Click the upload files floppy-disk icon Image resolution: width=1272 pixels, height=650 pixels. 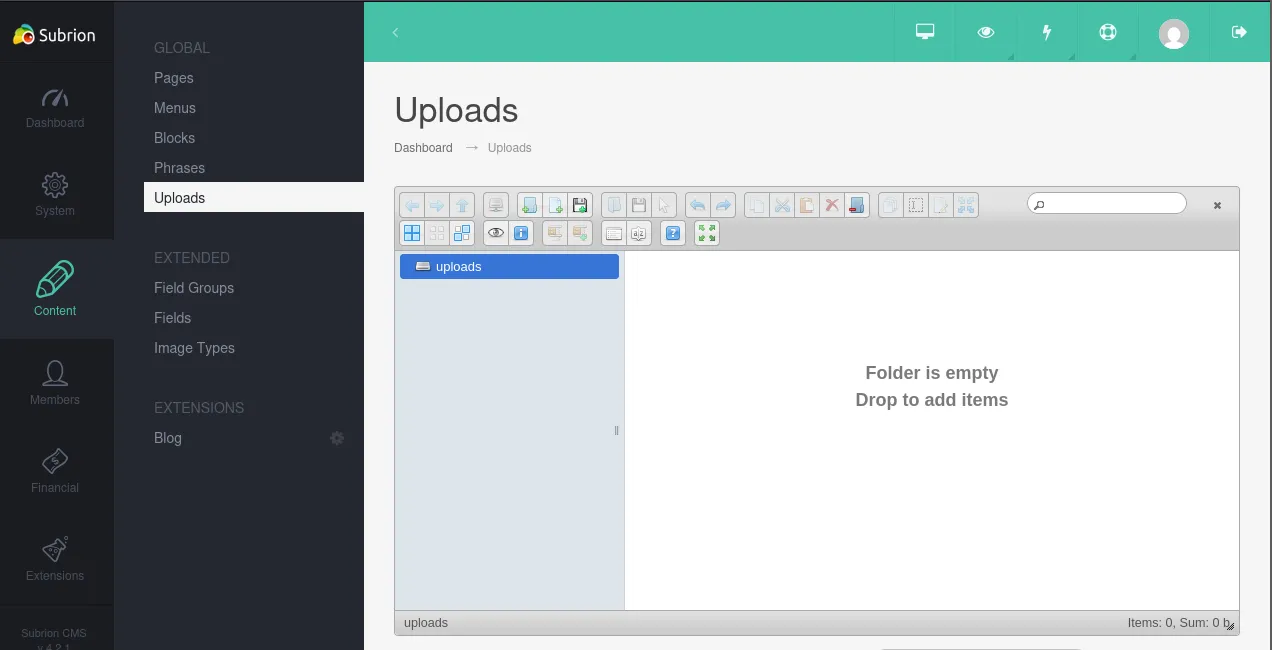pyautogui.click(x=580, y=205)
